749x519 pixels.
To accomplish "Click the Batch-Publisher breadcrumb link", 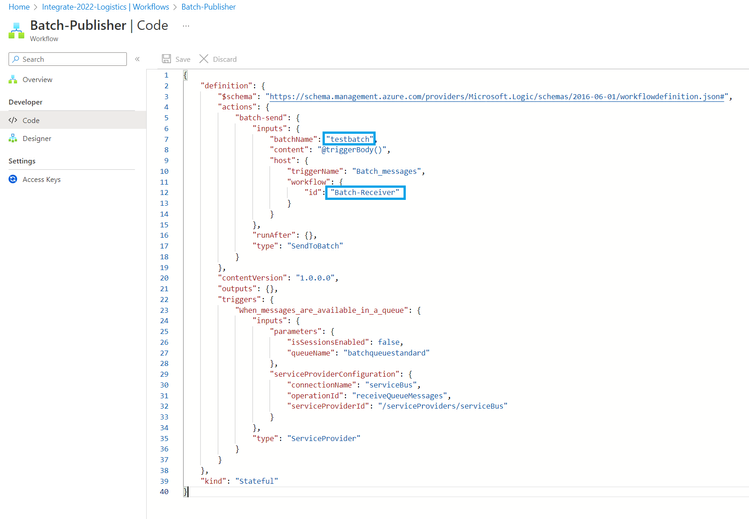I will [208, 7].
